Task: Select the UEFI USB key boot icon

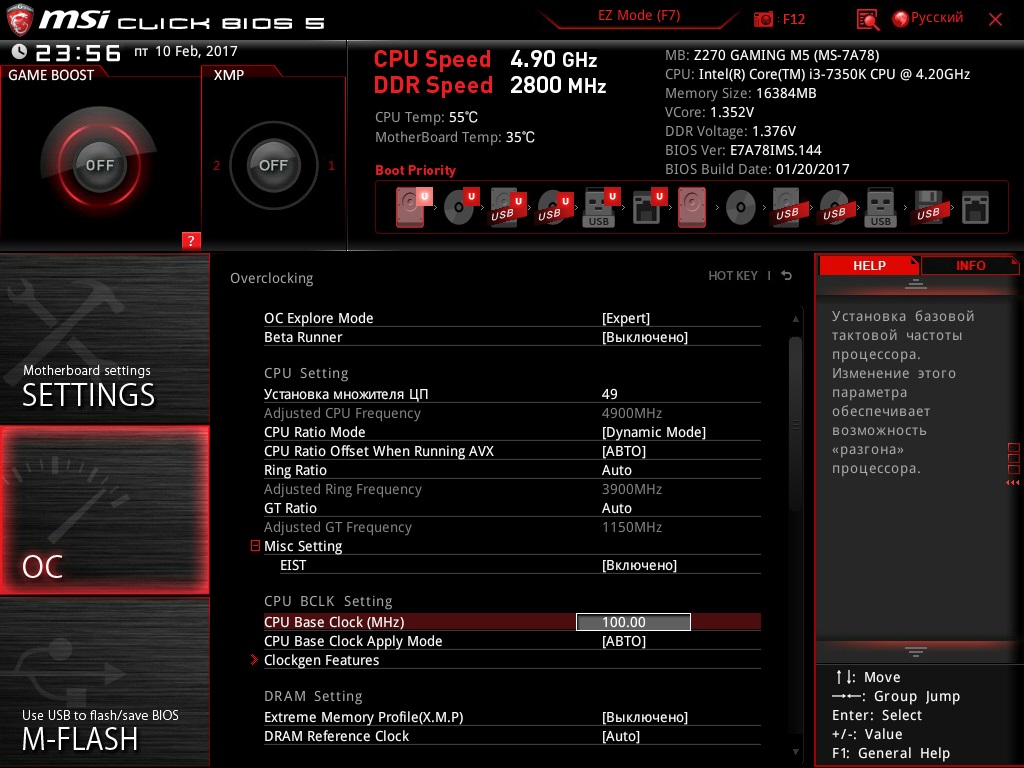Action: click(x=601, y=207)
